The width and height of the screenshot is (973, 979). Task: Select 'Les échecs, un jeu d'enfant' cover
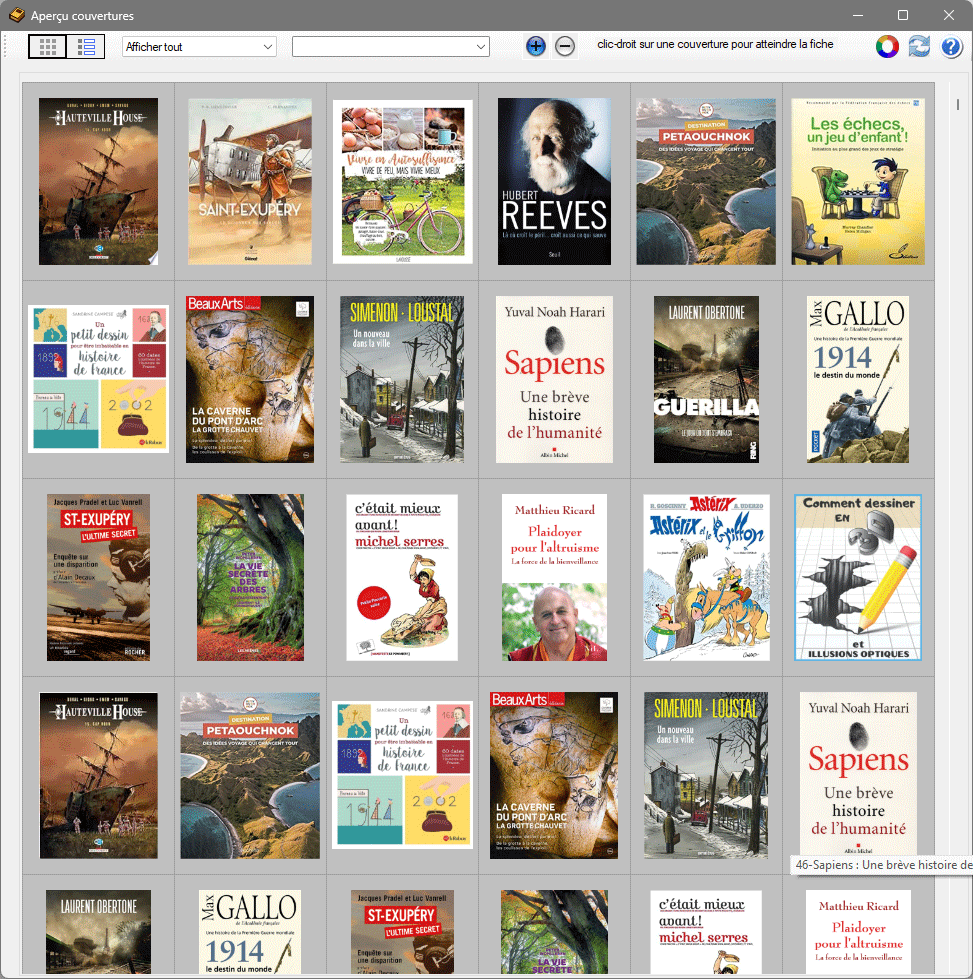(858, 181)
